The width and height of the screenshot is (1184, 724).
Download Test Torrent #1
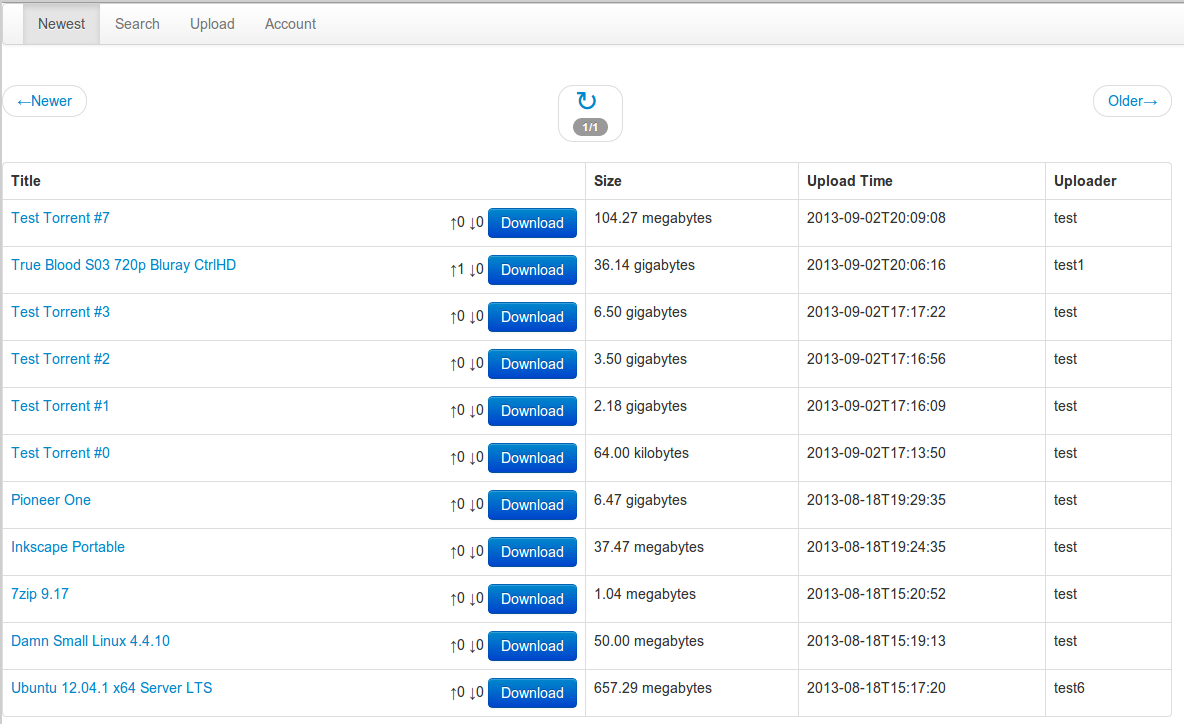(x=532, y=411)
